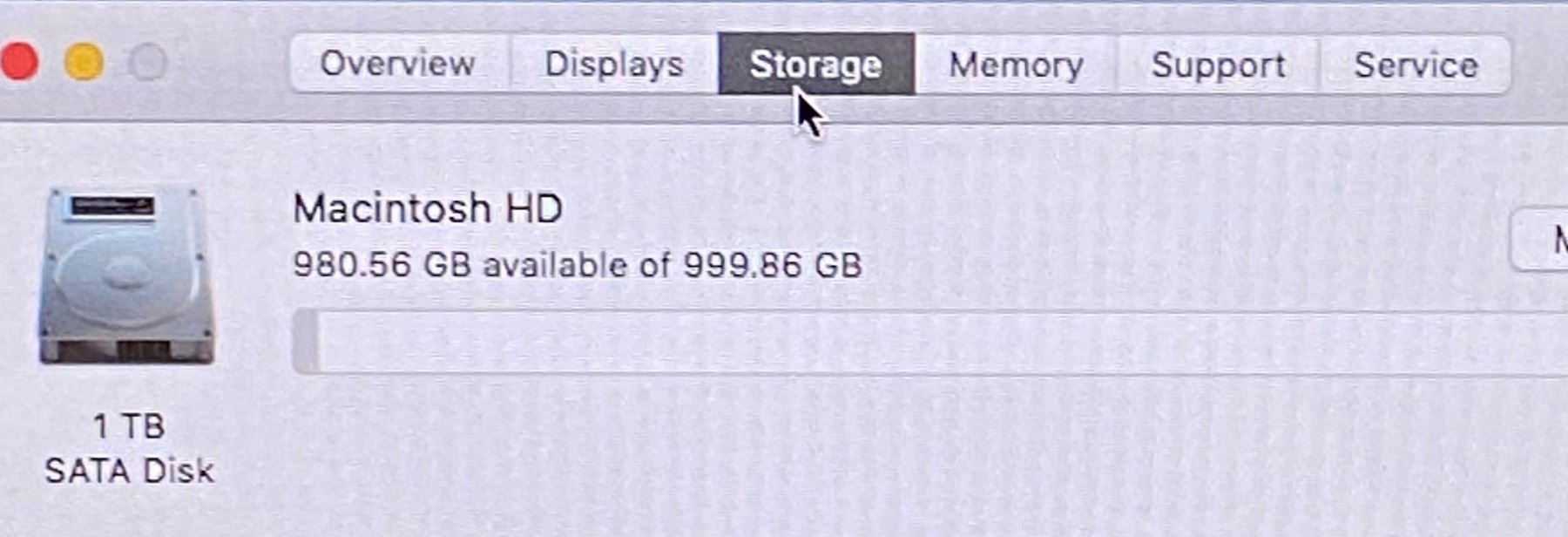Open the Displays tab
This screenshot has width=1568, height=537.
(x=614, y=64)
